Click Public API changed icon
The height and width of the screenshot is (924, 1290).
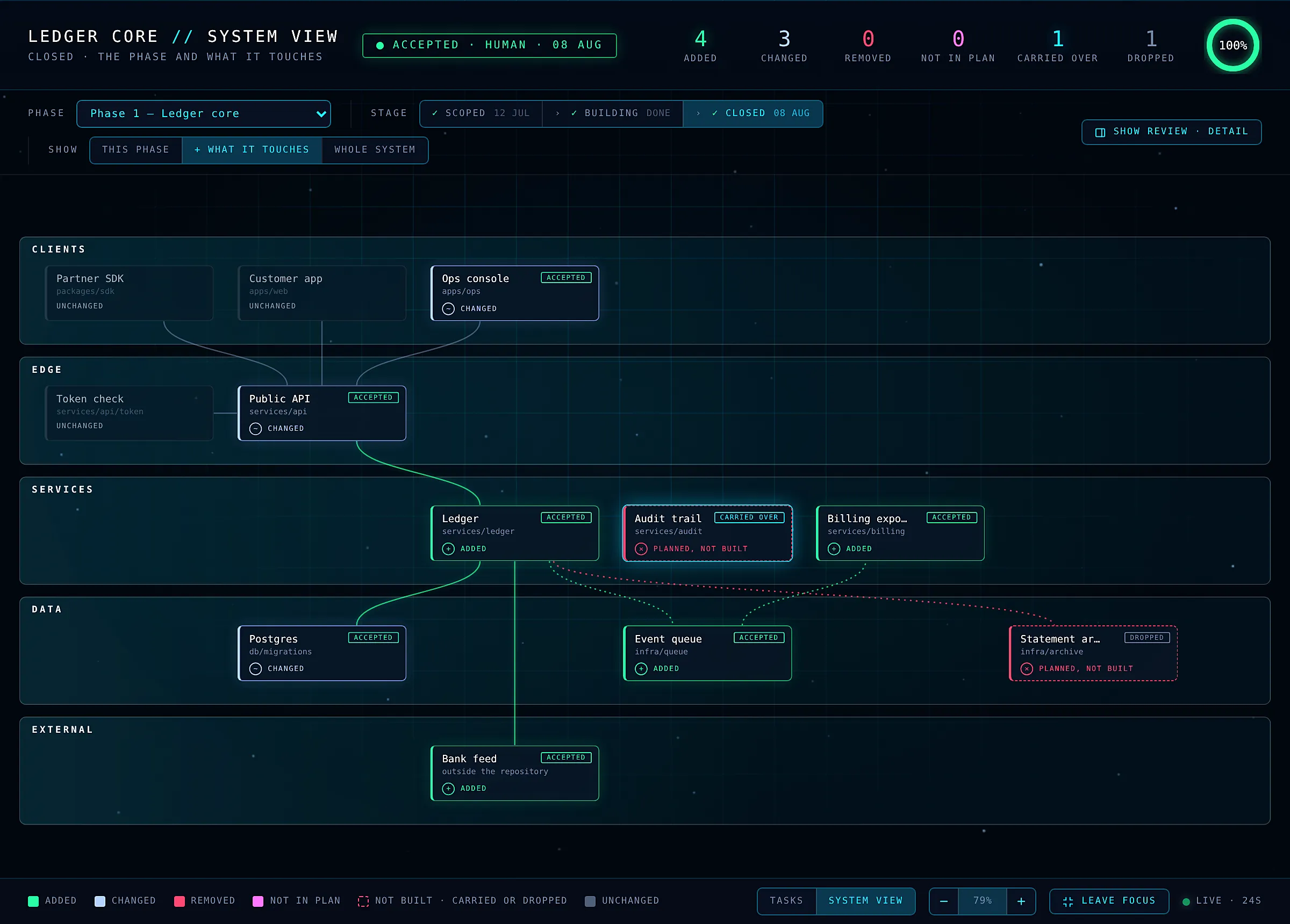[255, 429]
